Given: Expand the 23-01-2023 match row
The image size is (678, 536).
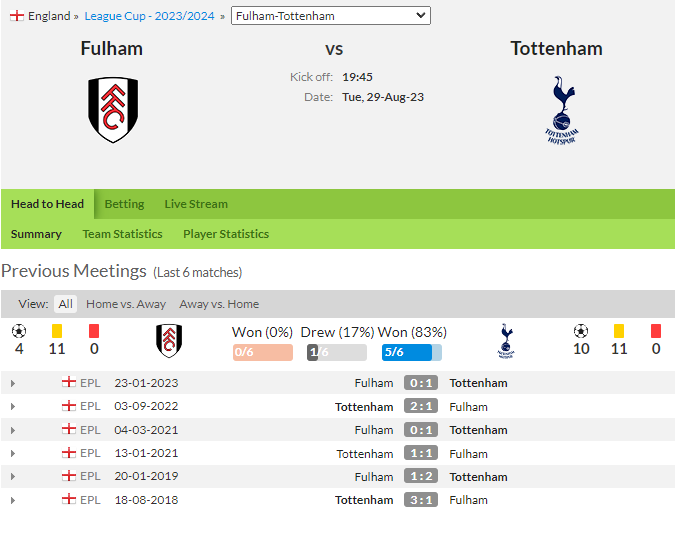Looking at the screenshot, I should click(13, 383).
